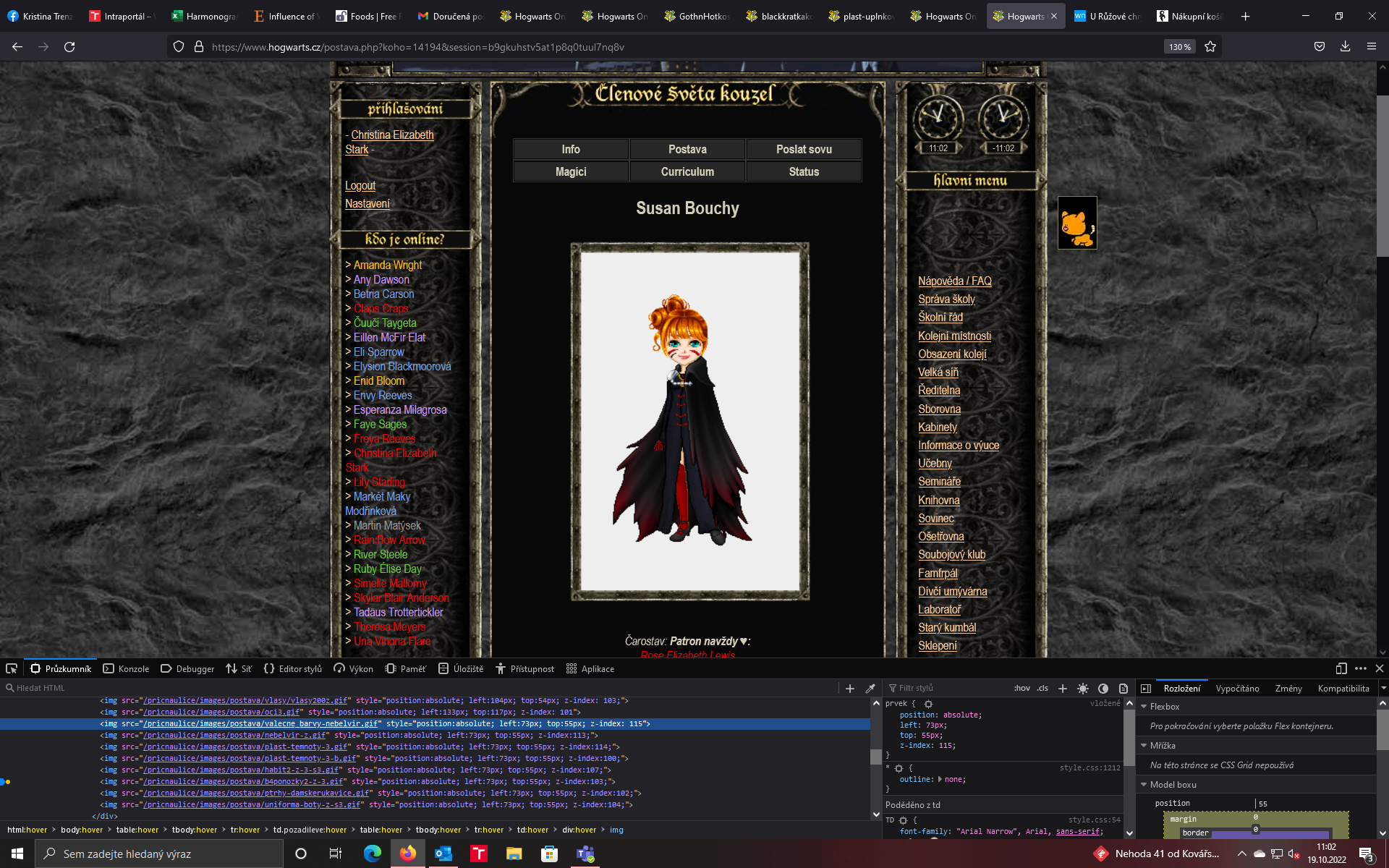
Task: Switch to the Konzole devtools tab
Action: [x=127, y=668]
